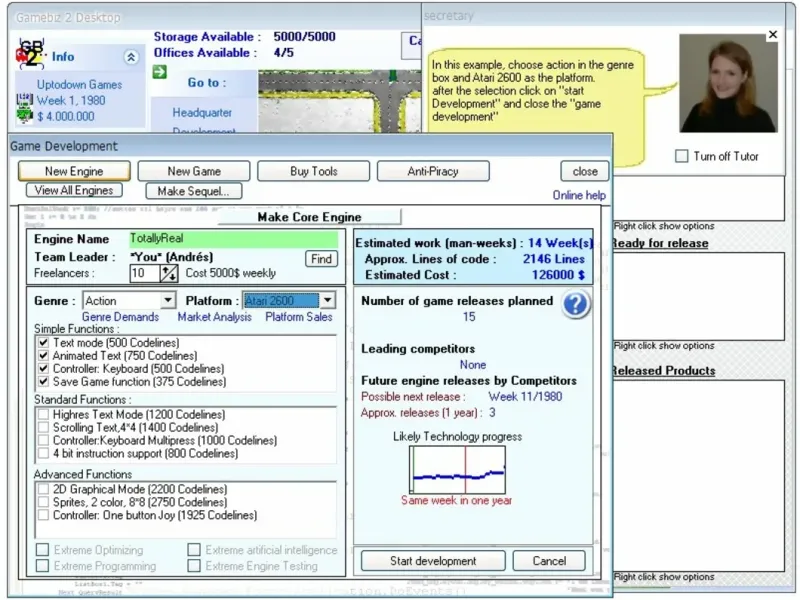Uncheck Animated Text (750 Codelines)
This screenshot has height=600, width=800.
pos(43,356)
